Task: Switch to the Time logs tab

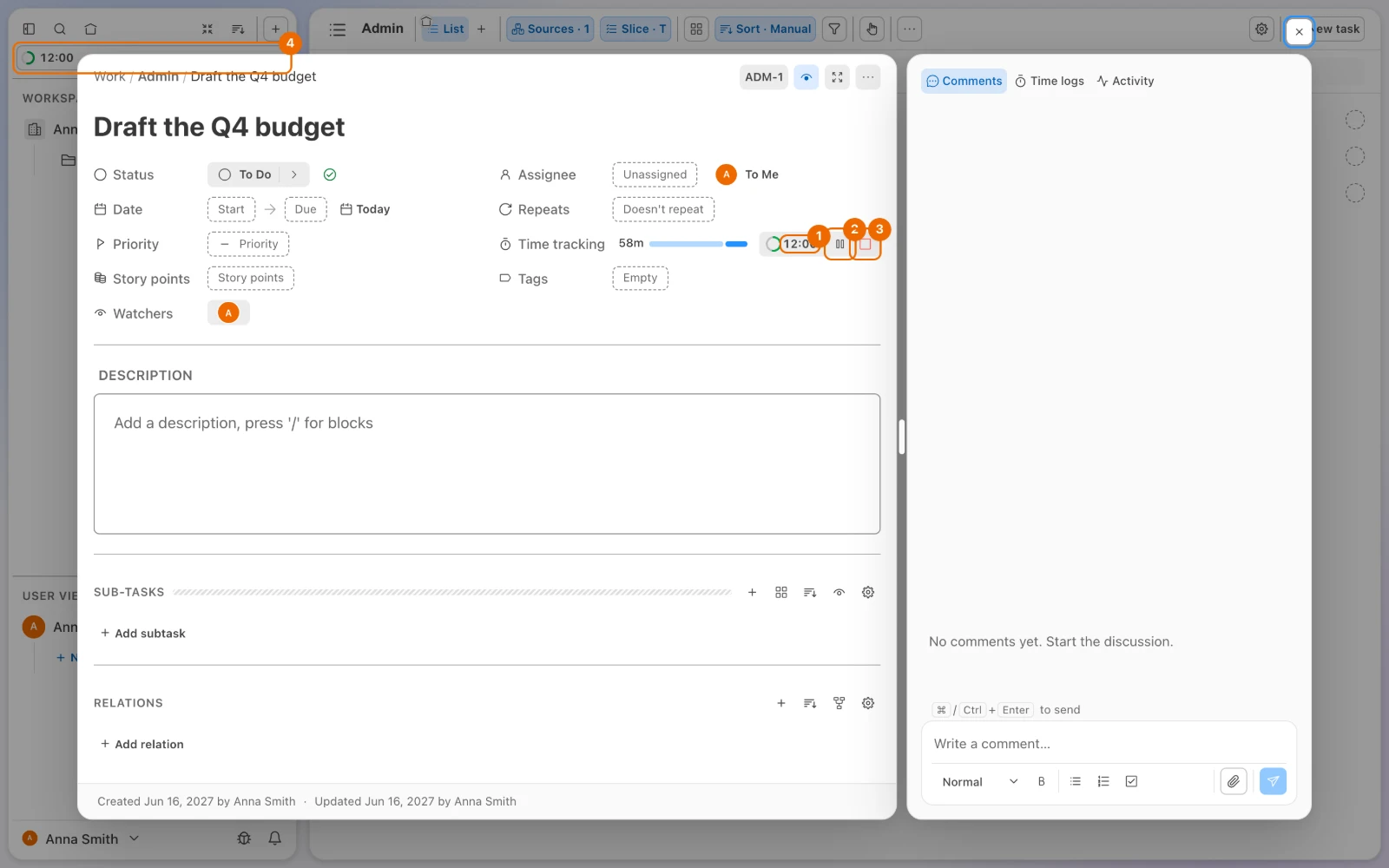Action: point(1050,81)
